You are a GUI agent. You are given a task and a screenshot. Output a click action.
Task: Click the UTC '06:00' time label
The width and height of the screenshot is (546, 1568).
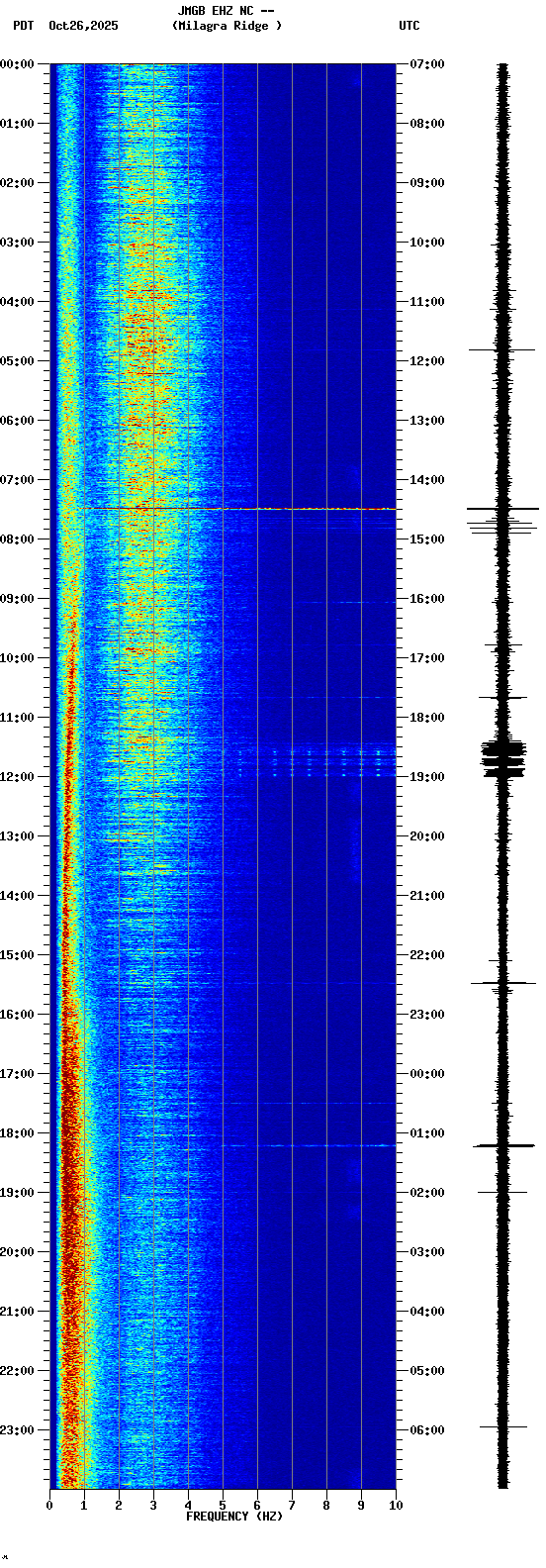(427, 1430)
